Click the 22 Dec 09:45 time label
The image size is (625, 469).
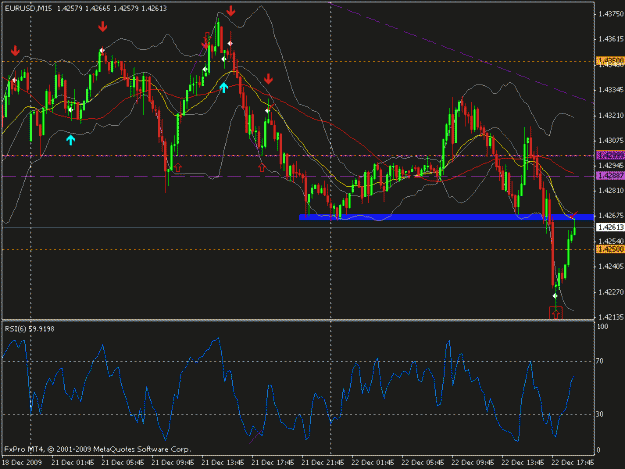coord(473,463)
